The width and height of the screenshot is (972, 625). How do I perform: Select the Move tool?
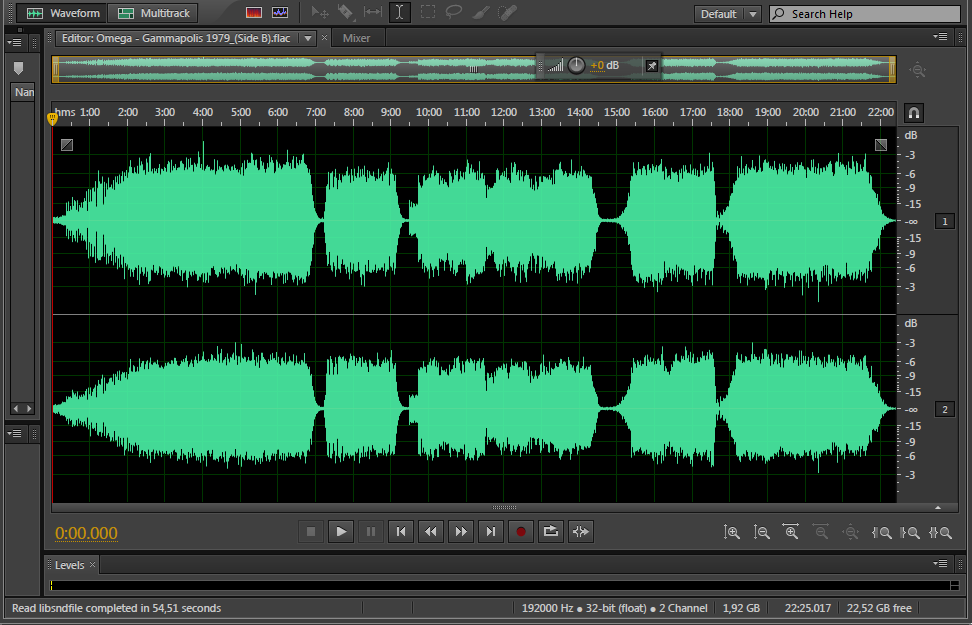[x=320, y=12]
